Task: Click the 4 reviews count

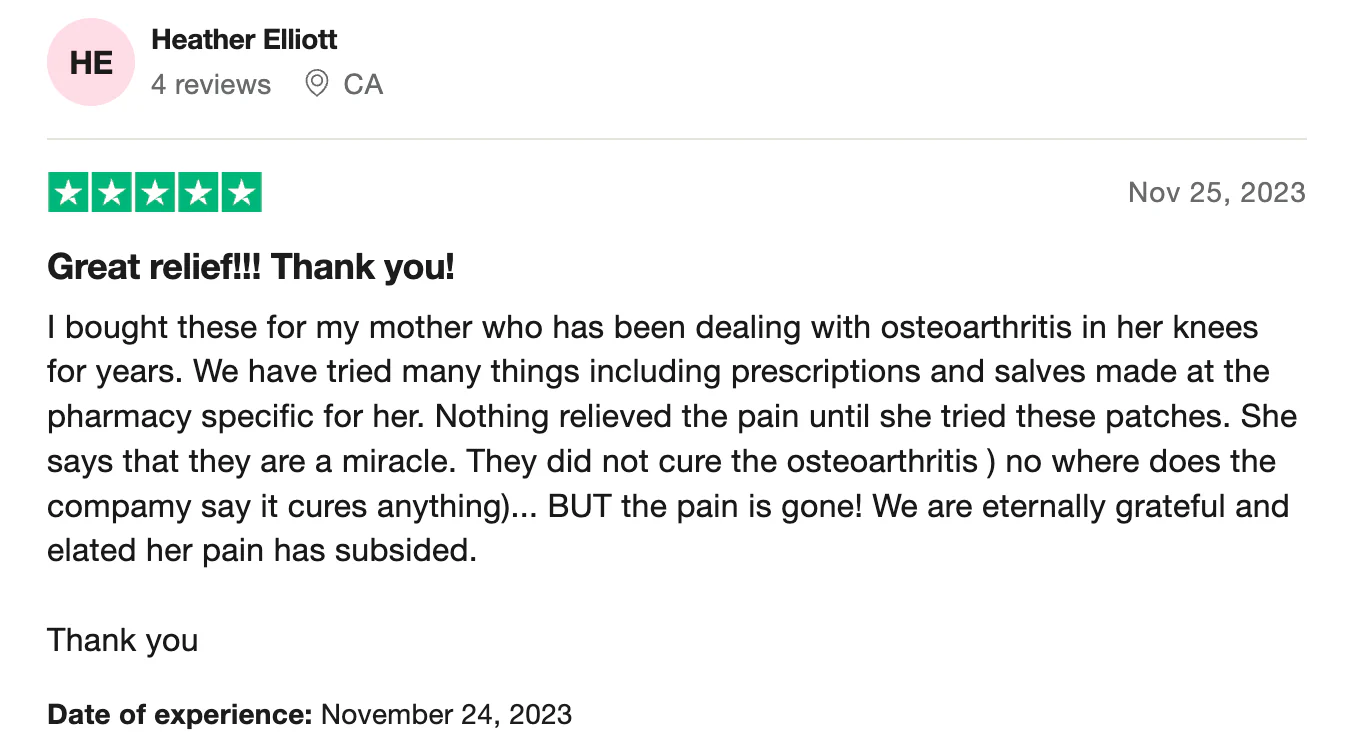Action: [211, 84]
